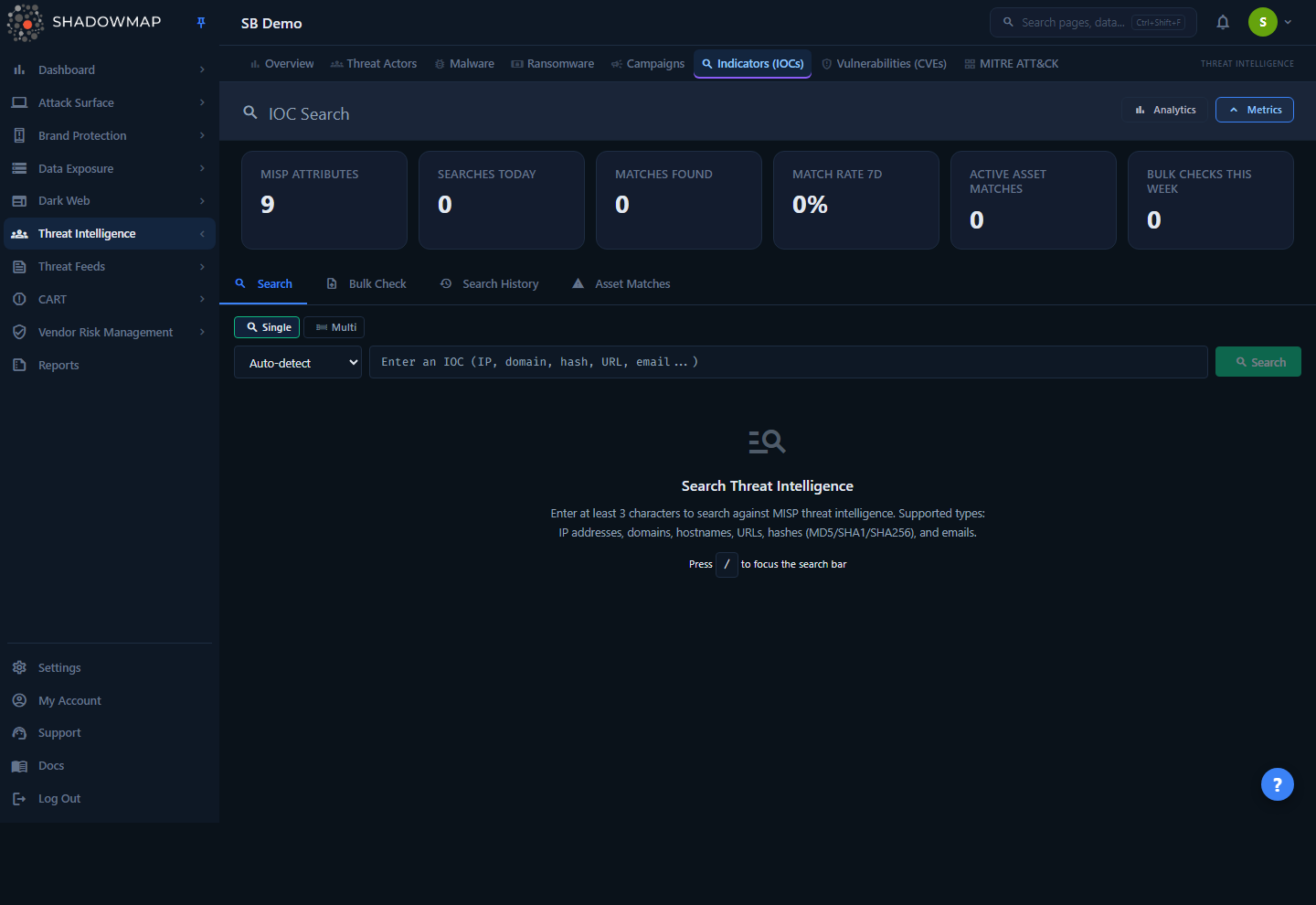The width and height of the screenshot is (1316, 905).
Task: Expand the Dashboard submenu chevron
Action: [x=202, y=69]
